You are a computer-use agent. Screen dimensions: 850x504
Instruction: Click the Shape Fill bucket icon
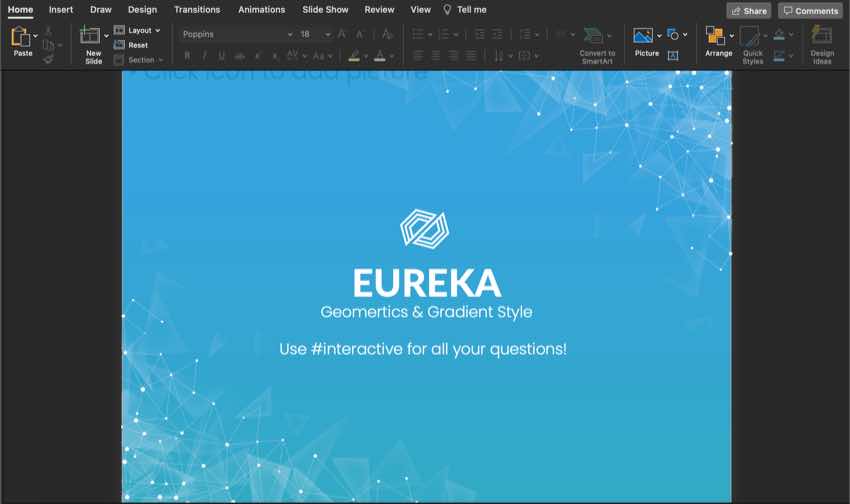click(x=779, y=35)
